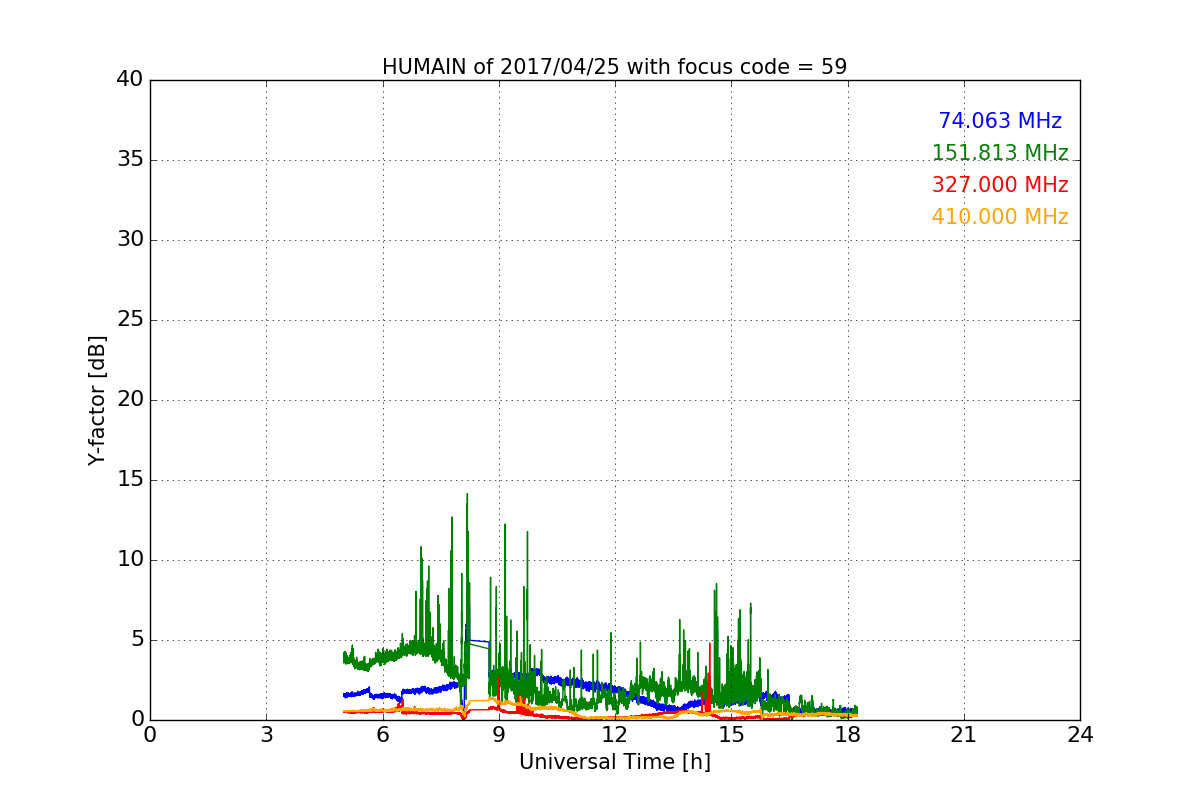Image resolution: width=1200 pixels, height=800 pixels.
Task: Click the y-axis tick label 20
Action: pyautogui.click(x=129, y=400)
